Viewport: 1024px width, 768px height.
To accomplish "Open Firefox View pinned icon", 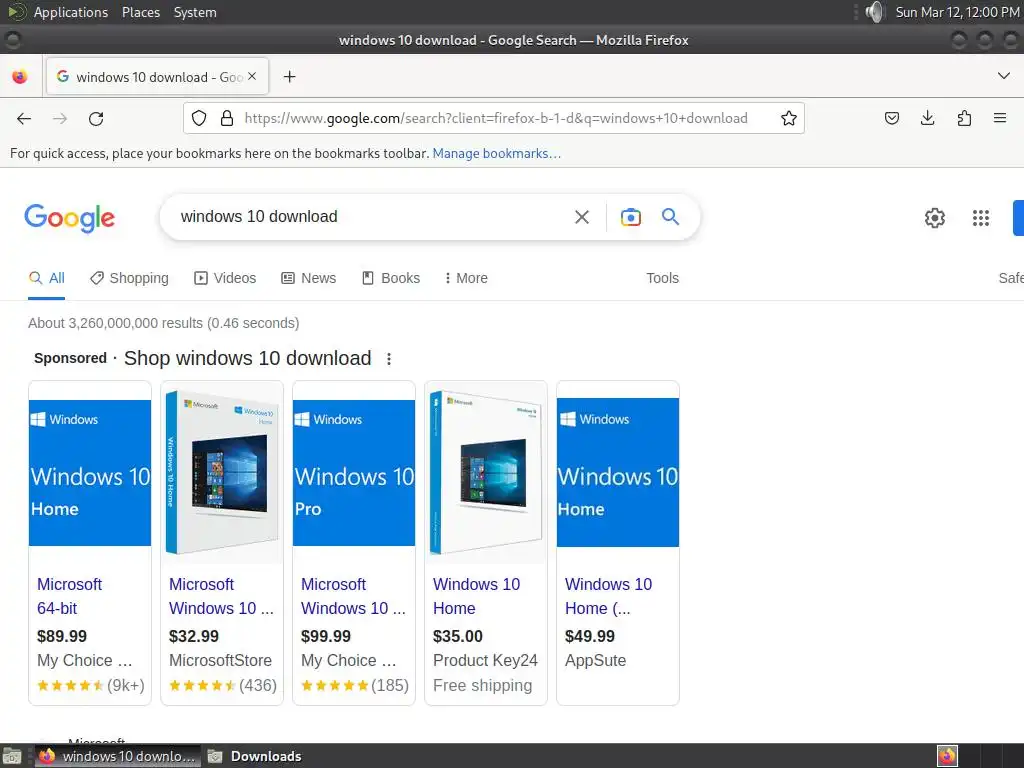I will pos(20,76).
